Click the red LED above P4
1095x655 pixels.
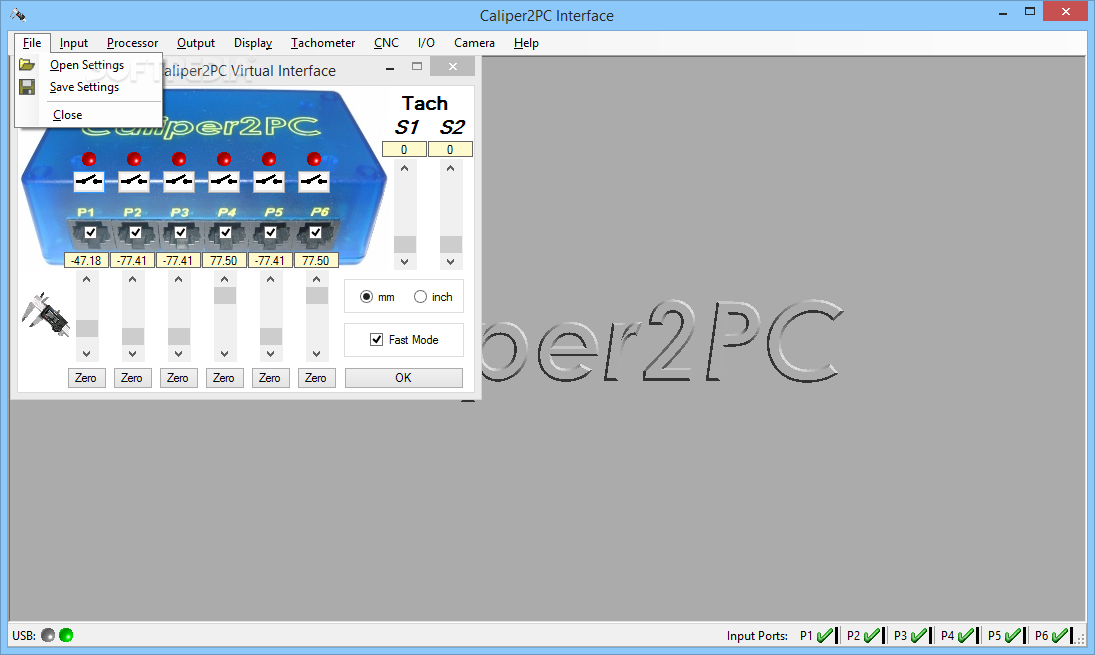(x=224, y=159)
